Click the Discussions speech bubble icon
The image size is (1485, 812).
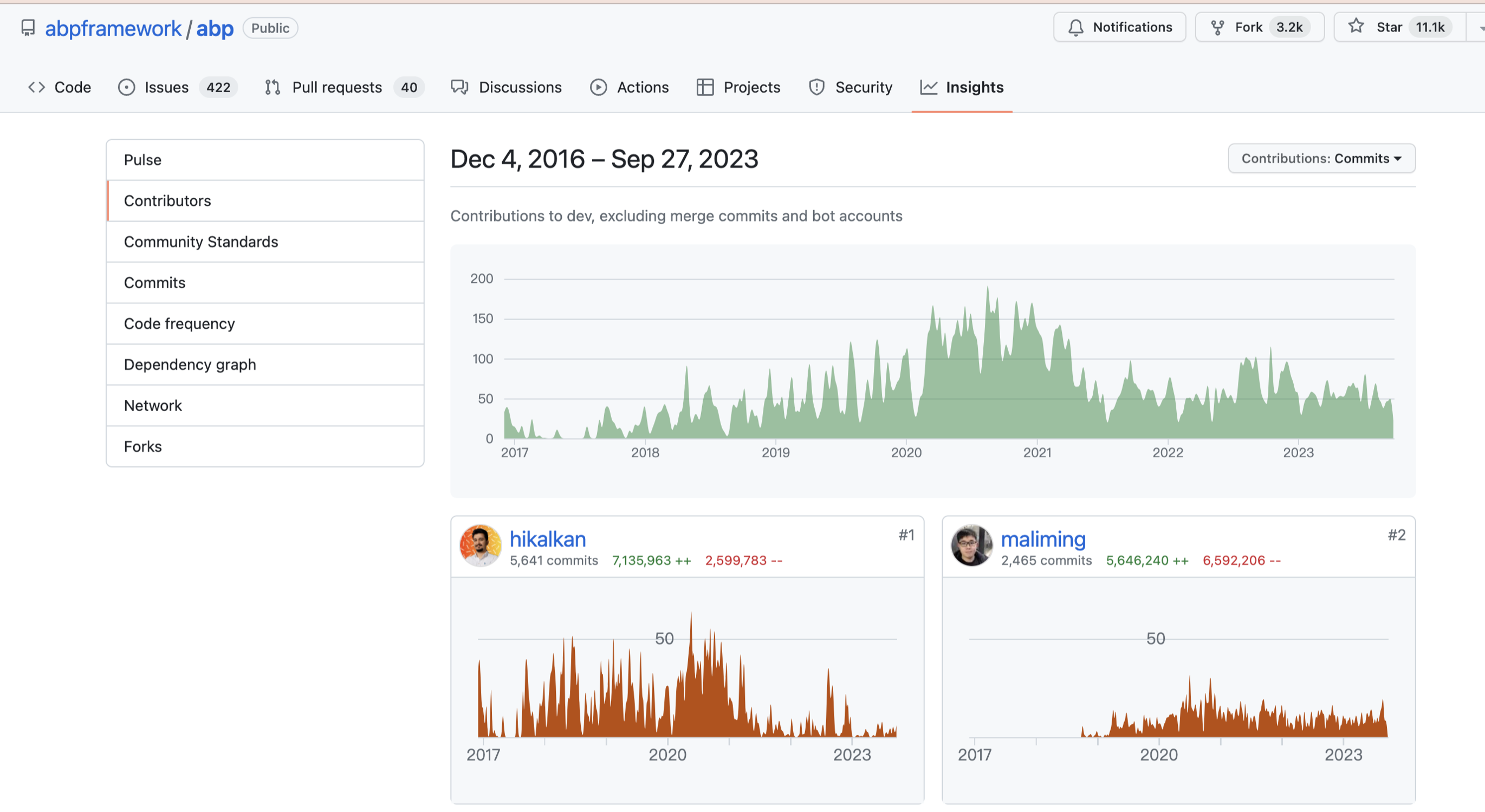point(459,87)
